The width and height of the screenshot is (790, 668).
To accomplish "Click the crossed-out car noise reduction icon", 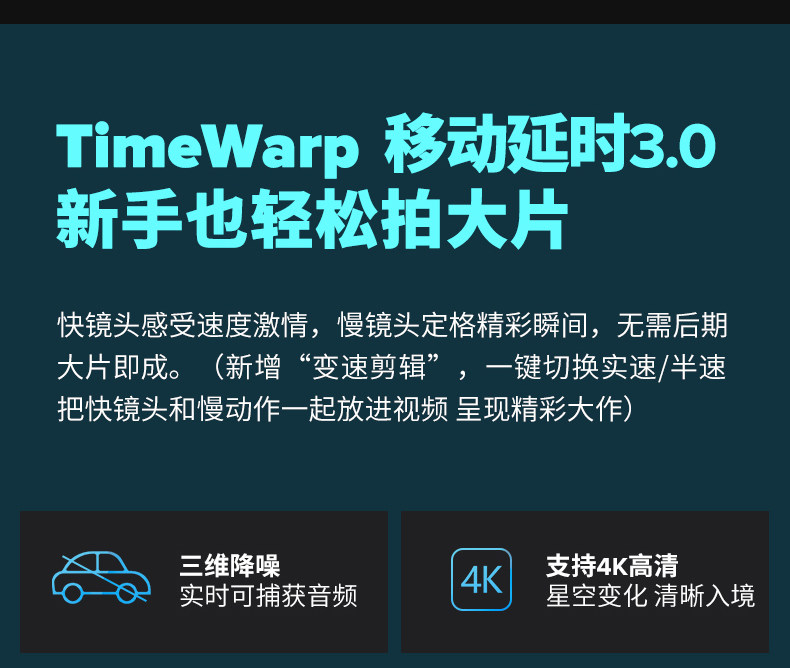I will coord(101,577).
